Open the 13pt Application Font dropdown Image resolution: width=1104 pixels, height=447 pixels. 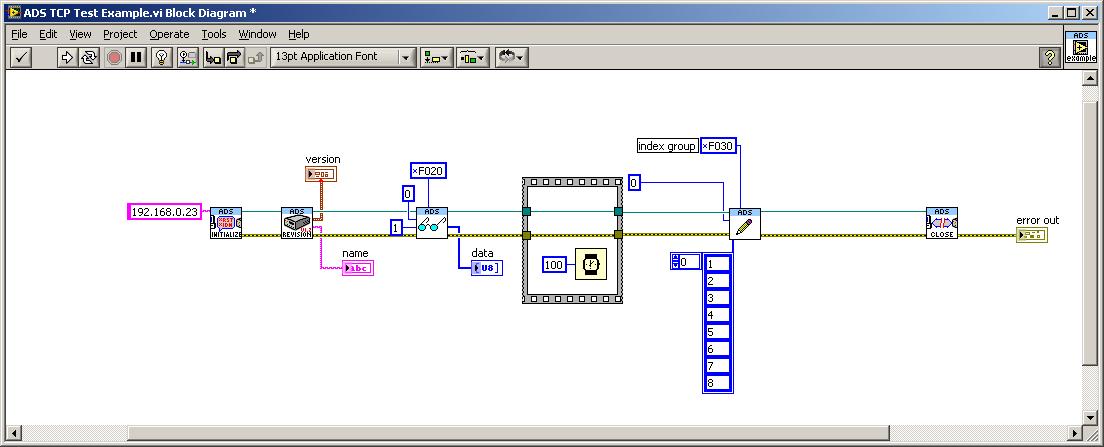point(344,57)
